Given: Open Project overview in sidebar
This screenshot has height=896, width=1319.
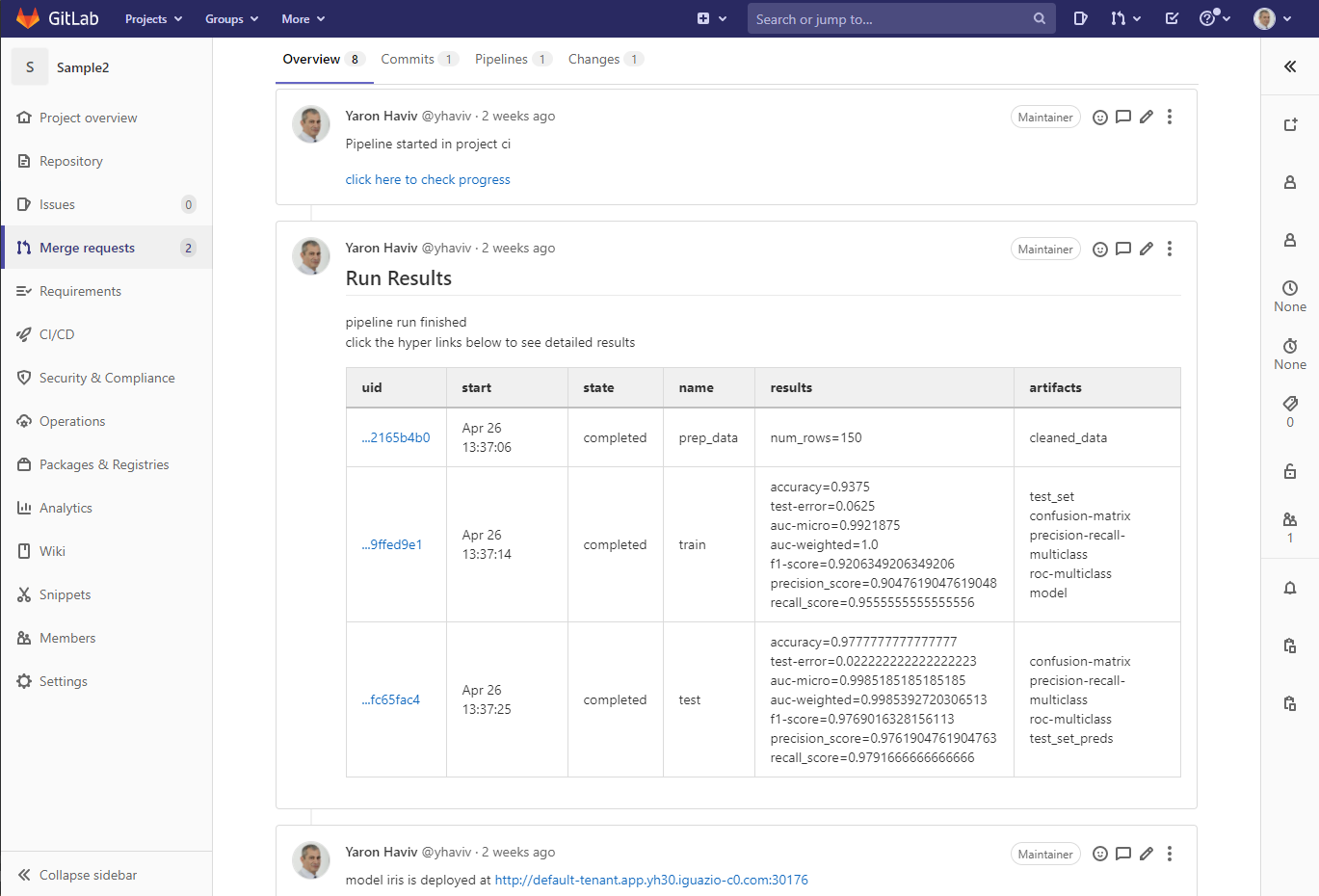Looking at the screenshot, I should tap(106, 118).
